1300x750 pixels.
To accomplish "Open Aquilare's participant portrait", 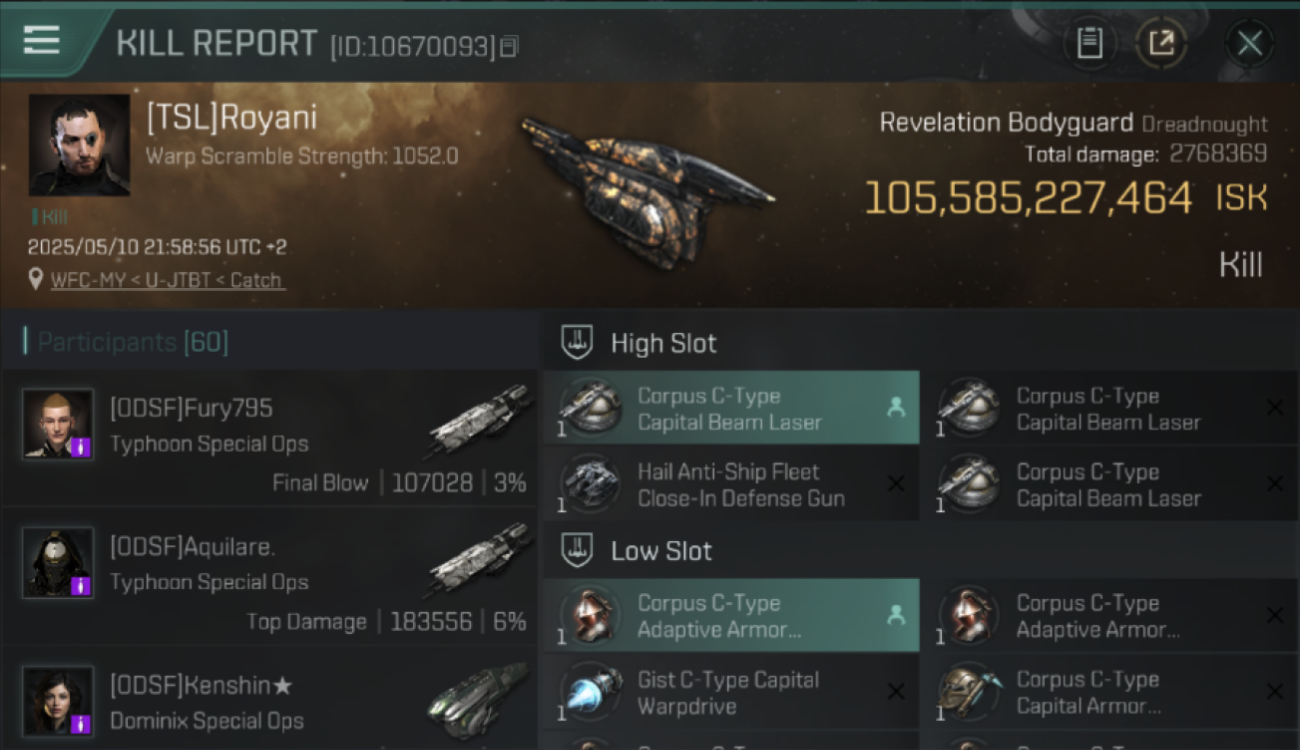I will tap(58, 563).
